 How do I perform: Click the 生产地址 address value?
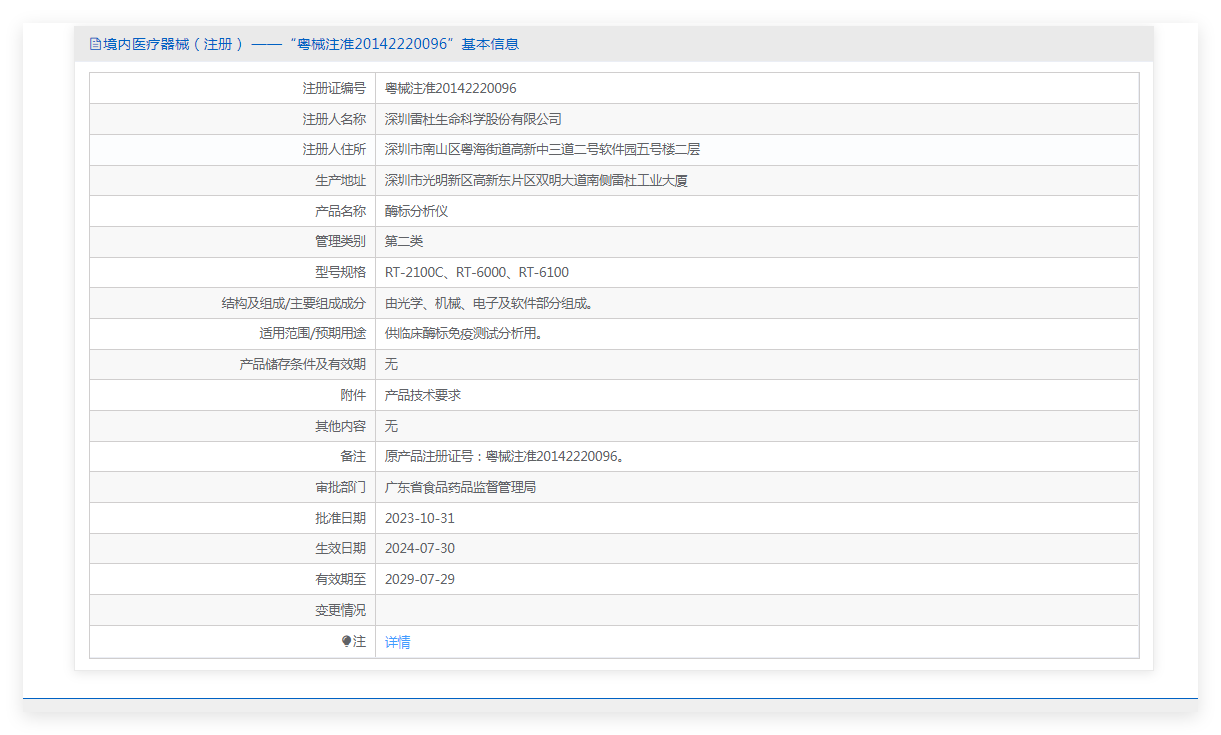point(536,181)
